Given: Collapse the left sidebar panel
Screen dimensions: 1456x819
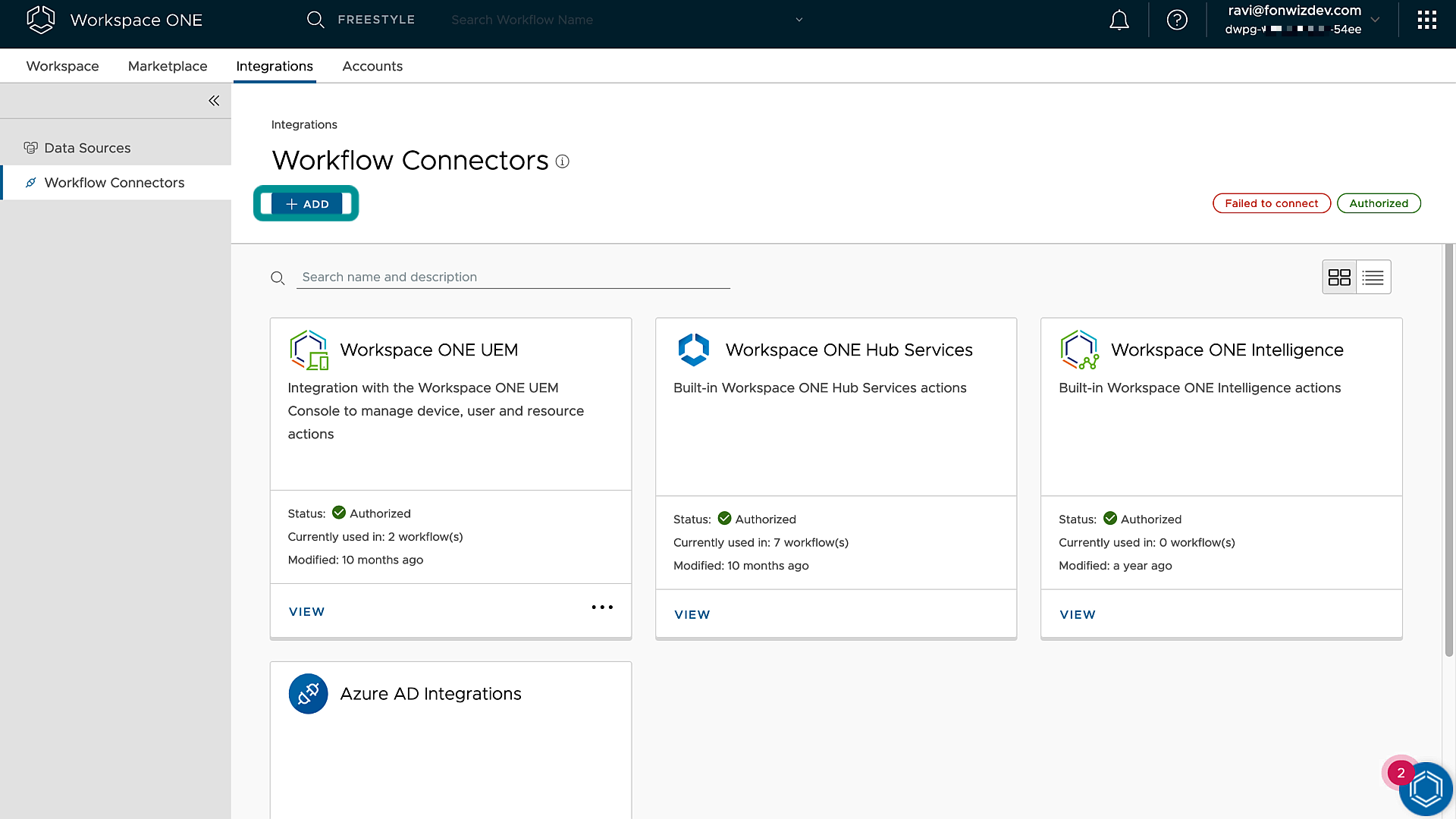Looking at the screenshot, I should (x=214, y=101).
